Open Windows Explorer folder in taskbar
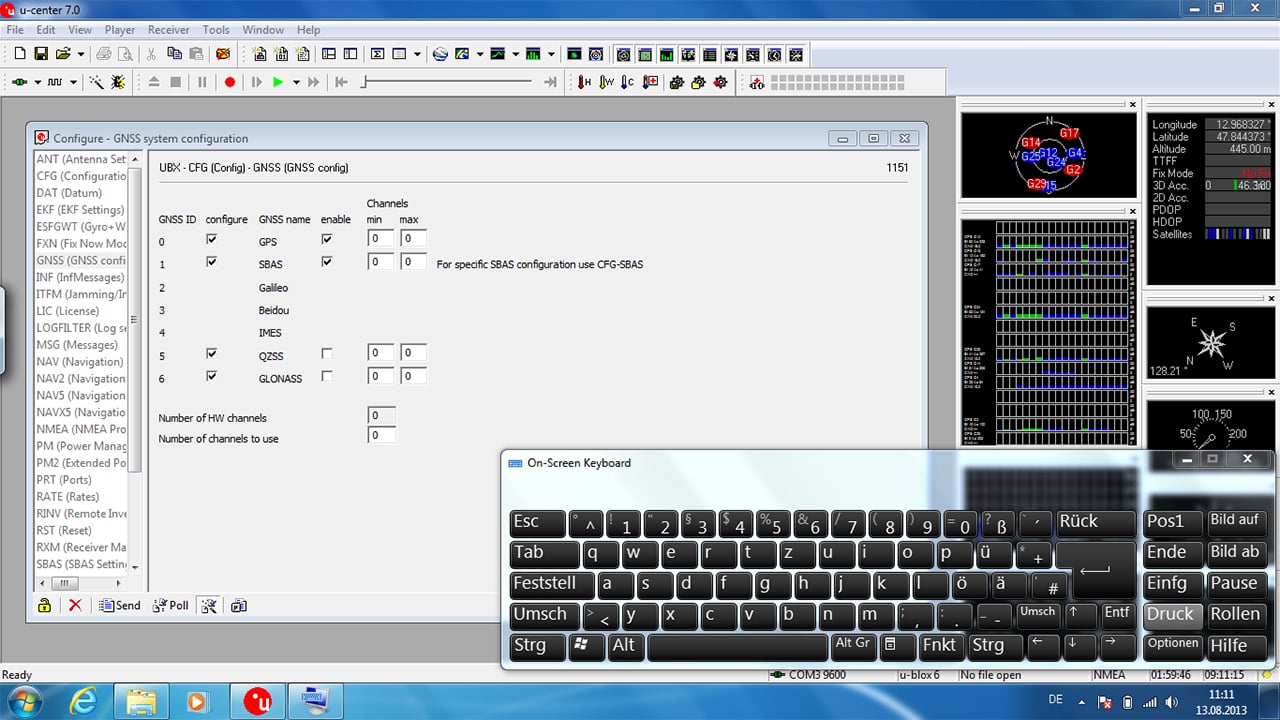 click(x=141, y=702)
